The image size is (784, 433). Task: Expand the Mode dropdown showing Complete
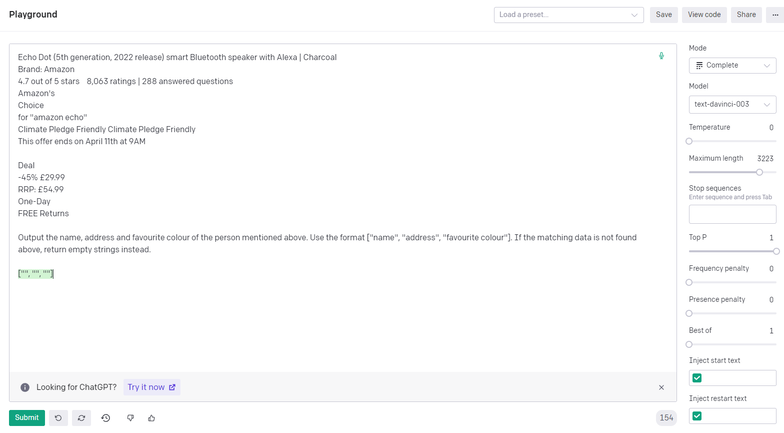coord(732,66)
